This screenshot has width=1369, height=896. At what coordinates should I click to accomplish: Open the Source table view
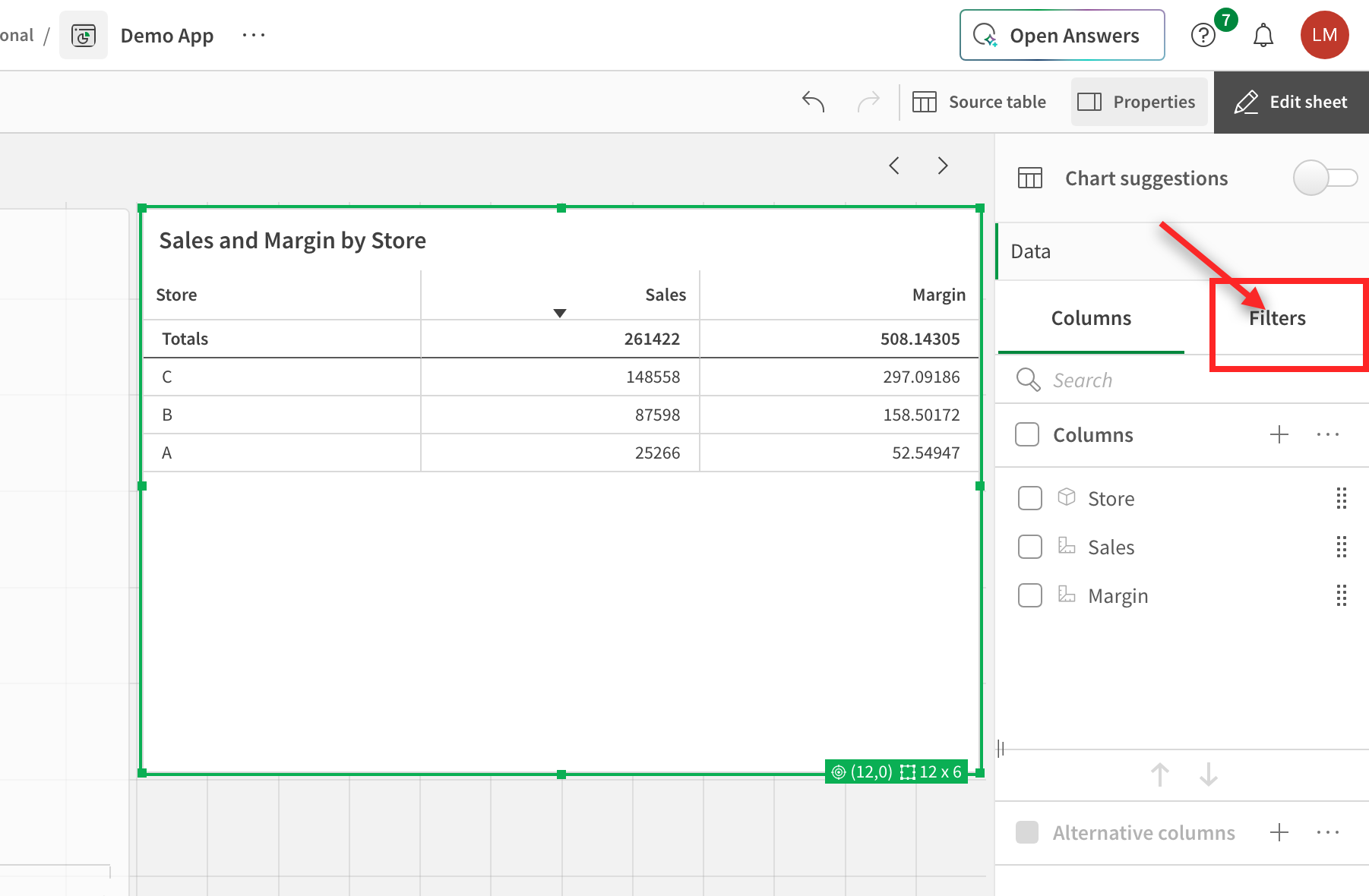tap(979, 102)
